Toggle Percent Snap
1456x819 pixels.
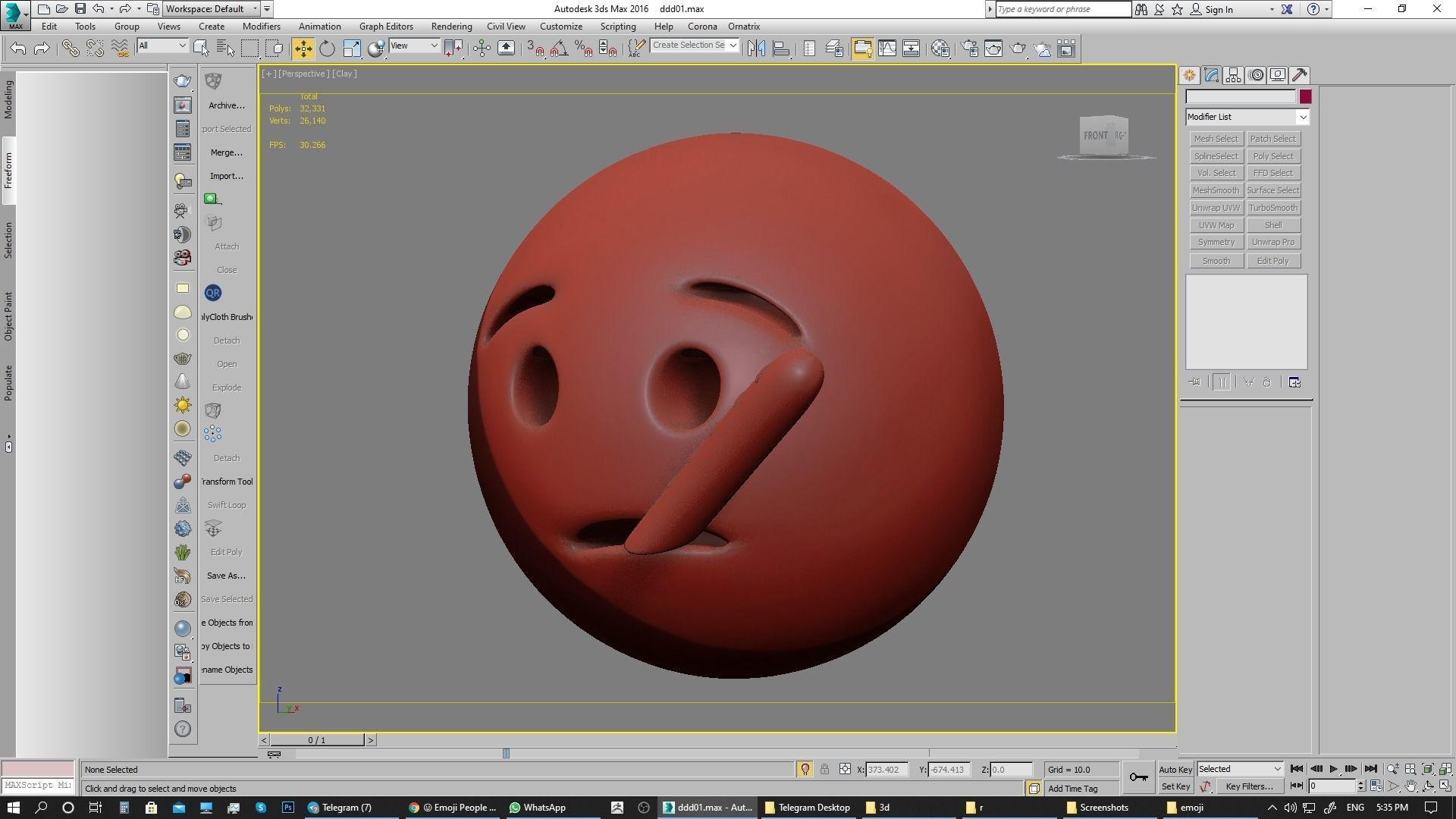584,49
